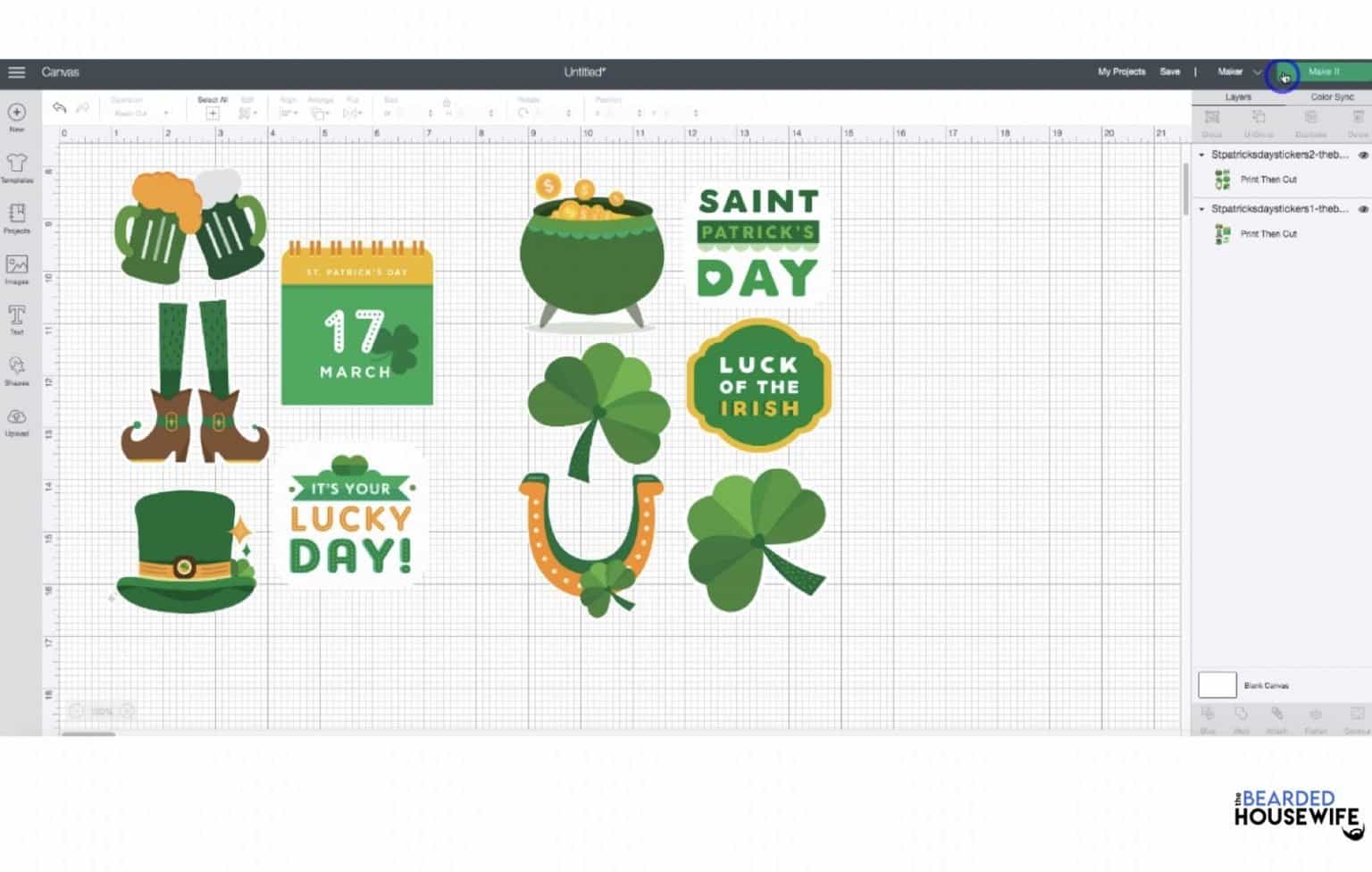Select the Slice tool
This screenshot has height=872, width=1372.
[1209, 715]
